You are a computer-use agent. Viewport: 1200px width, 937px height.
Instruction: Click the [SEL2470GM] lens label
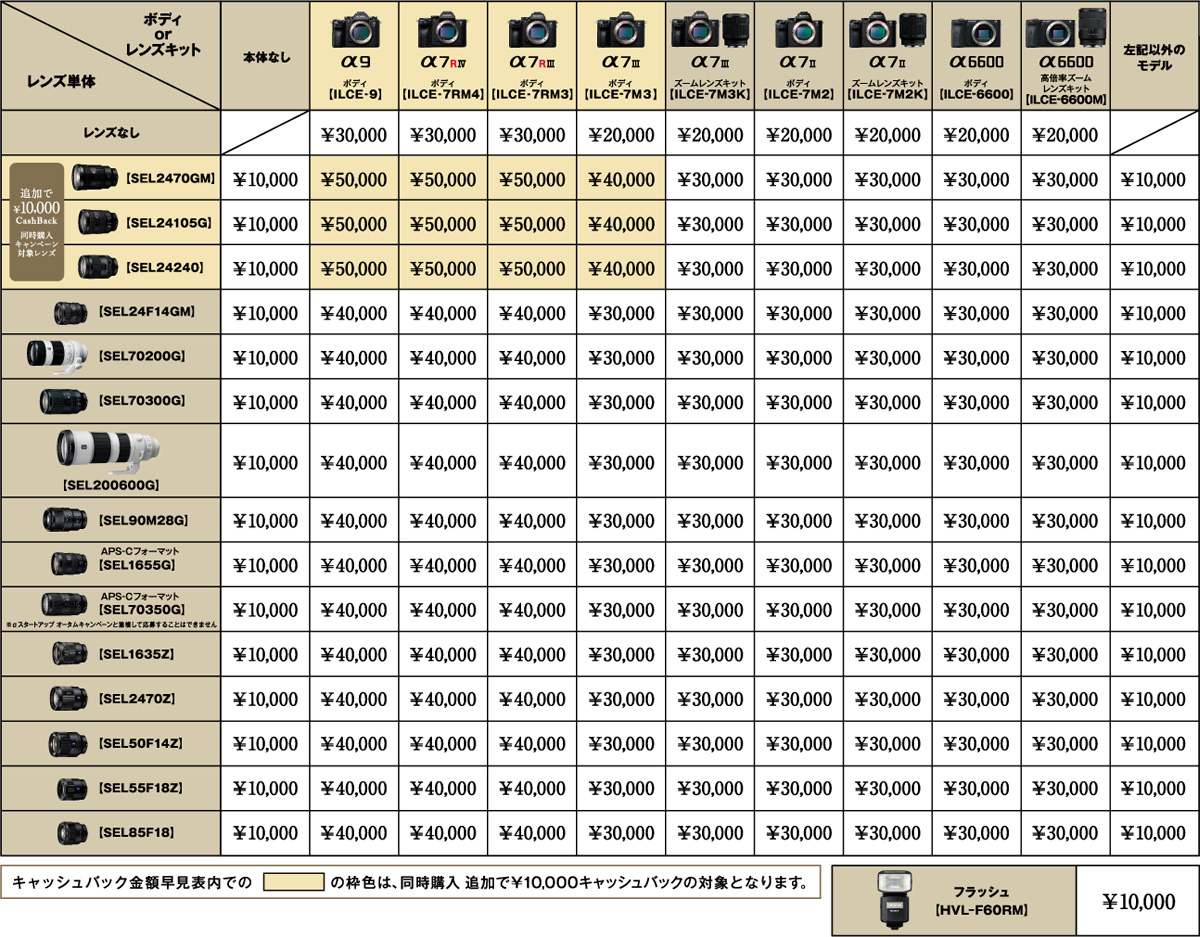point(171,178)
